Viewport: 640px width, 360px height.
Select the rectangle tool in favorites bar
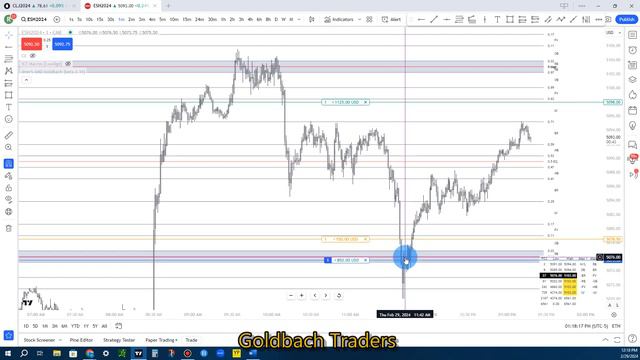click(x=510, y=19)
